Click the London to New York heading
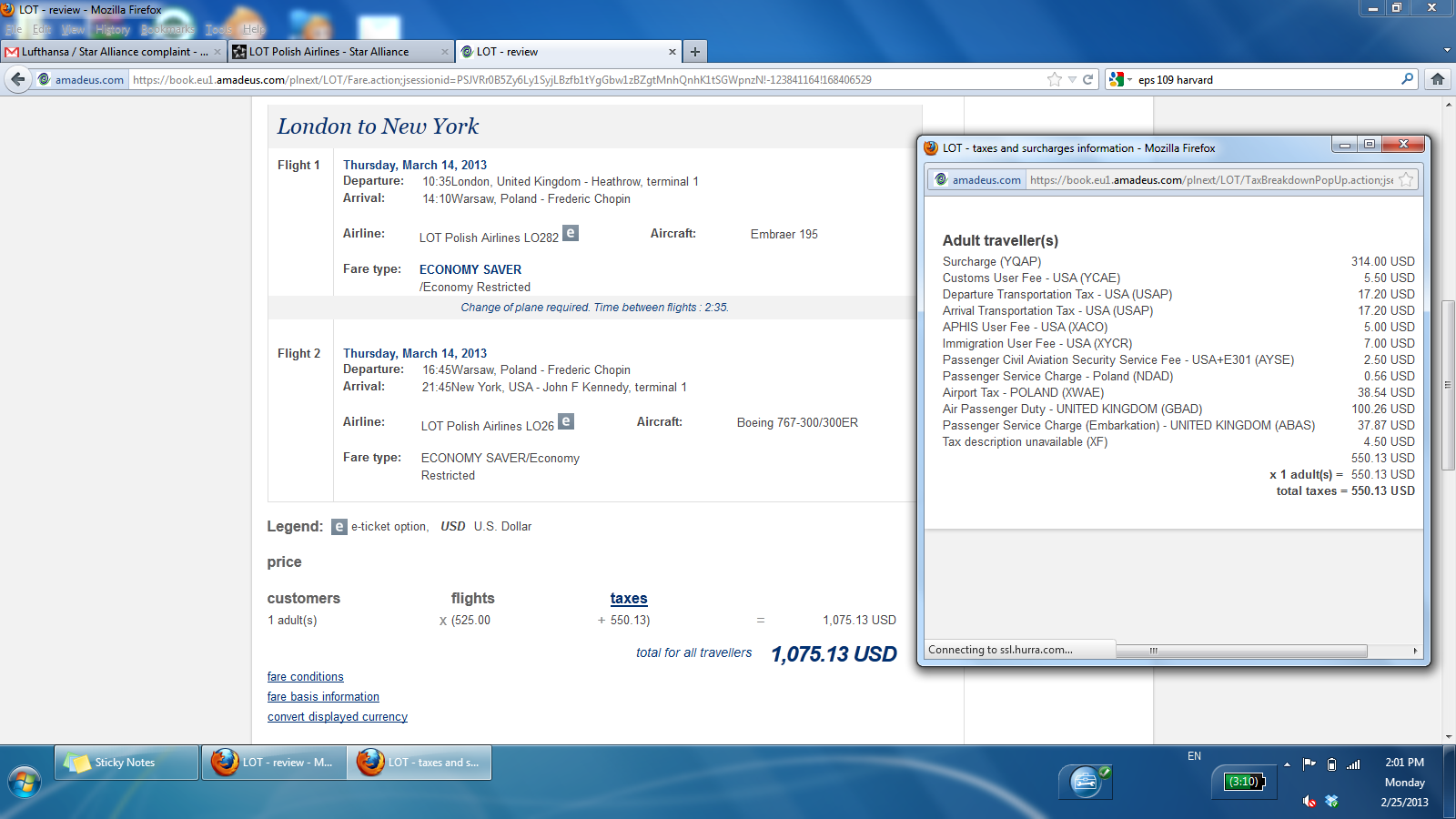 (x=378, y=126)
